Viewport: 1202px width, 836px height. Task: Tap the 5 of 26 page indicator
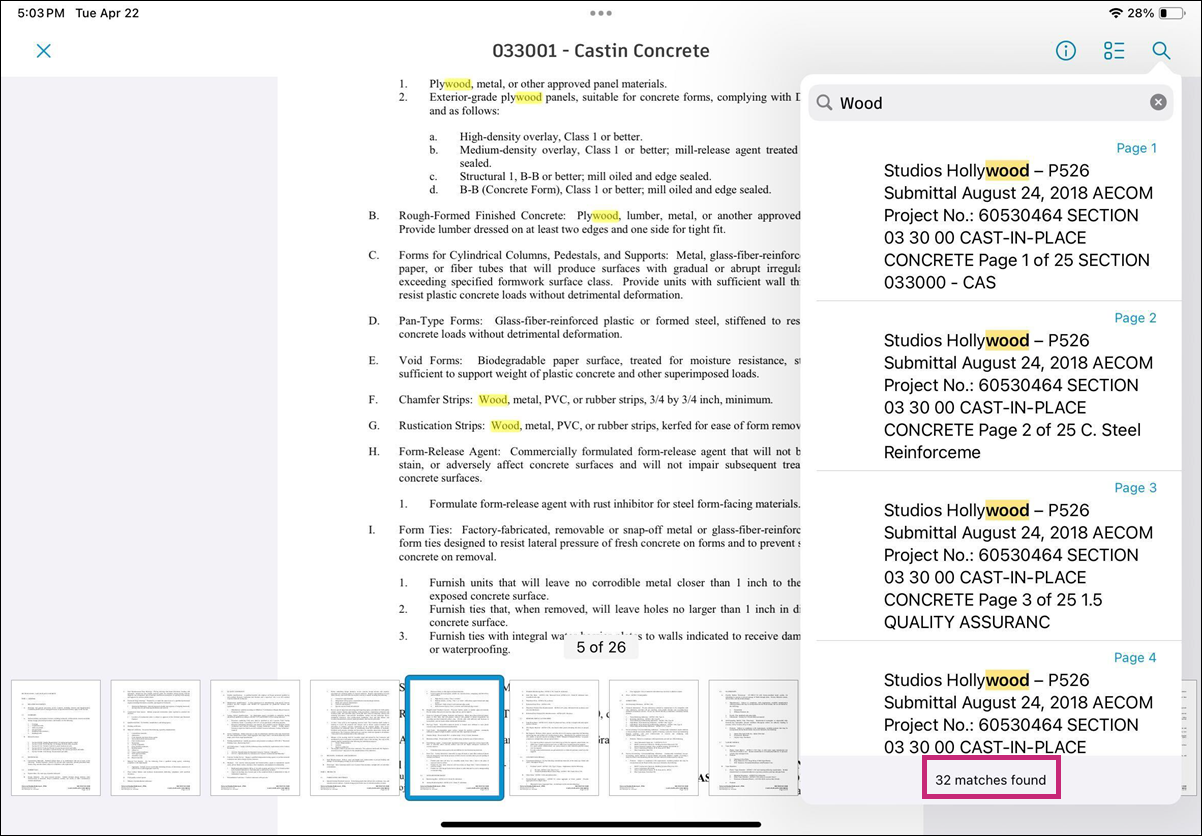point(601,647)
